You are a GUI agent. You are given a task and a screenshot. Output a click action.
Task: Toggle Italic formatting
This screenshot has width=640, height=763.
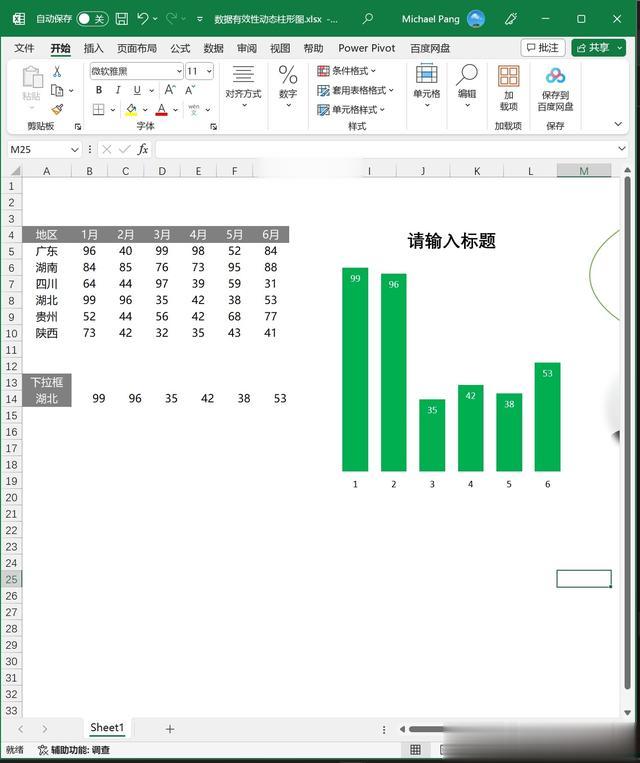[x=118, y=90]
